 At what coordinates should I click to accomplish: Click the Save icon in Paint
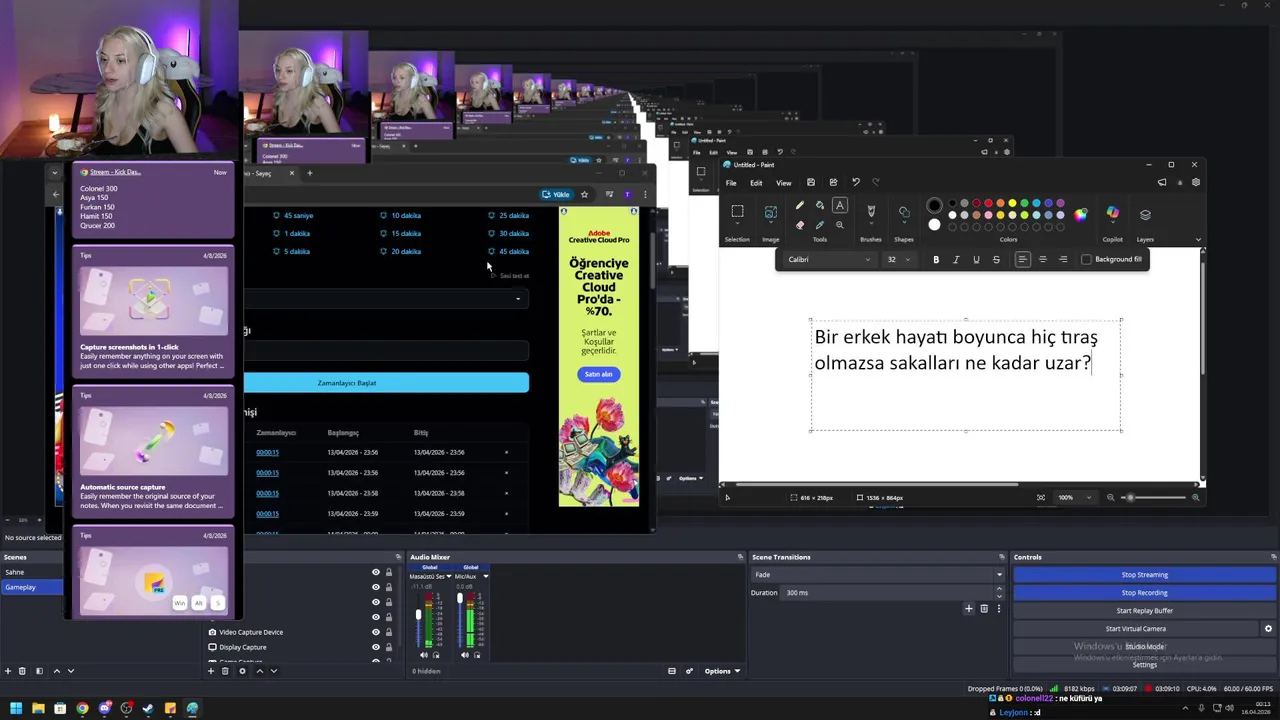click(x=811, y=182)
